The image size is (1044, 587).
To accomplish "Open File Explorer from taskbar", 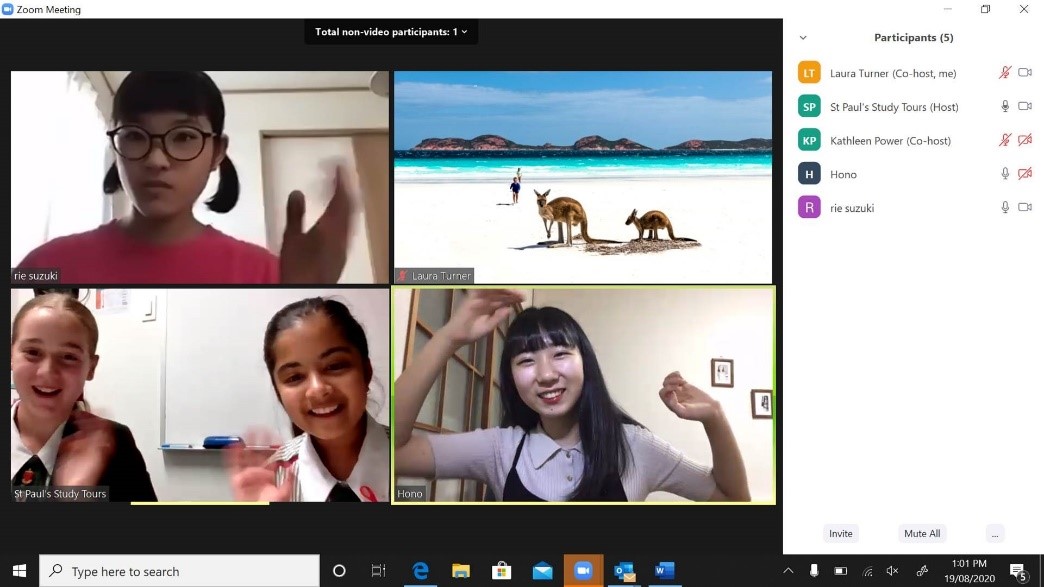I will 461,571.
